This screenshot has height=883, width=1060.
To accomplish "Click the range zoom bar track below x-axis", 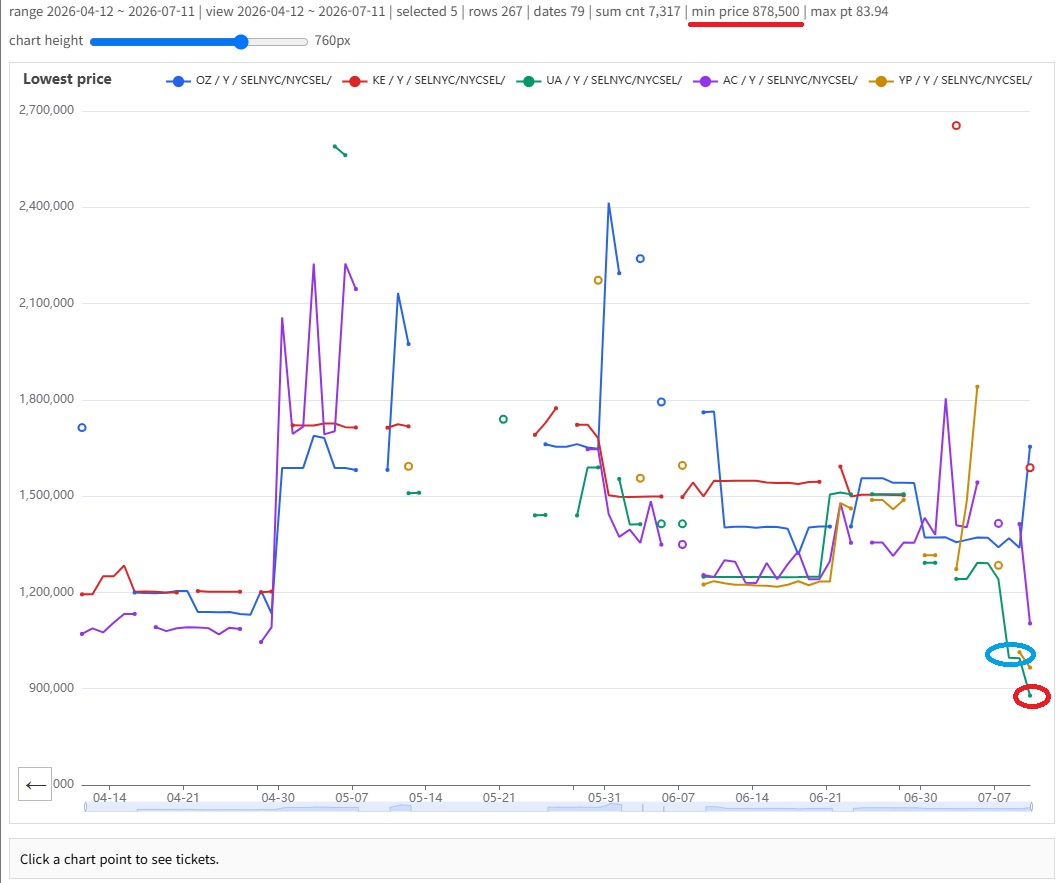I will [x=558, y=806].
